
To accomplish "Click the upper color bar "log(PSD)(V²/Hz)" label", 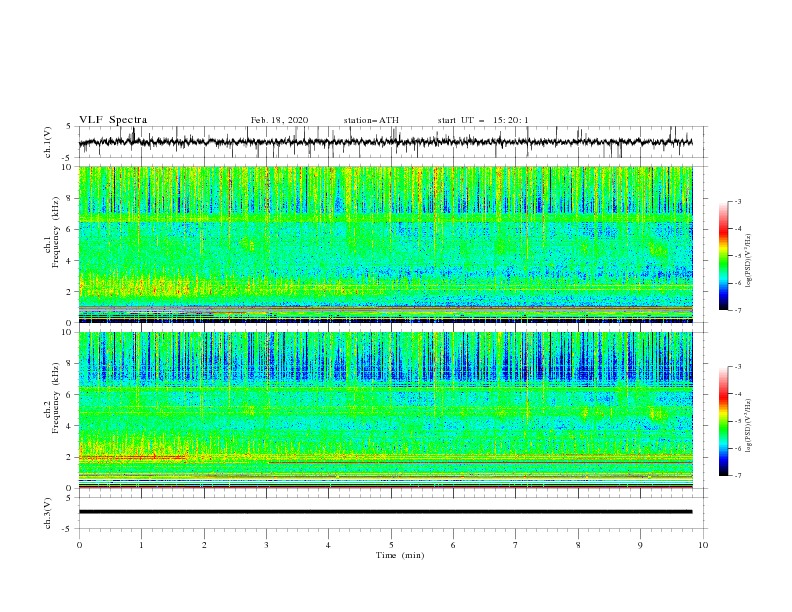I will [x=749, y=260].
